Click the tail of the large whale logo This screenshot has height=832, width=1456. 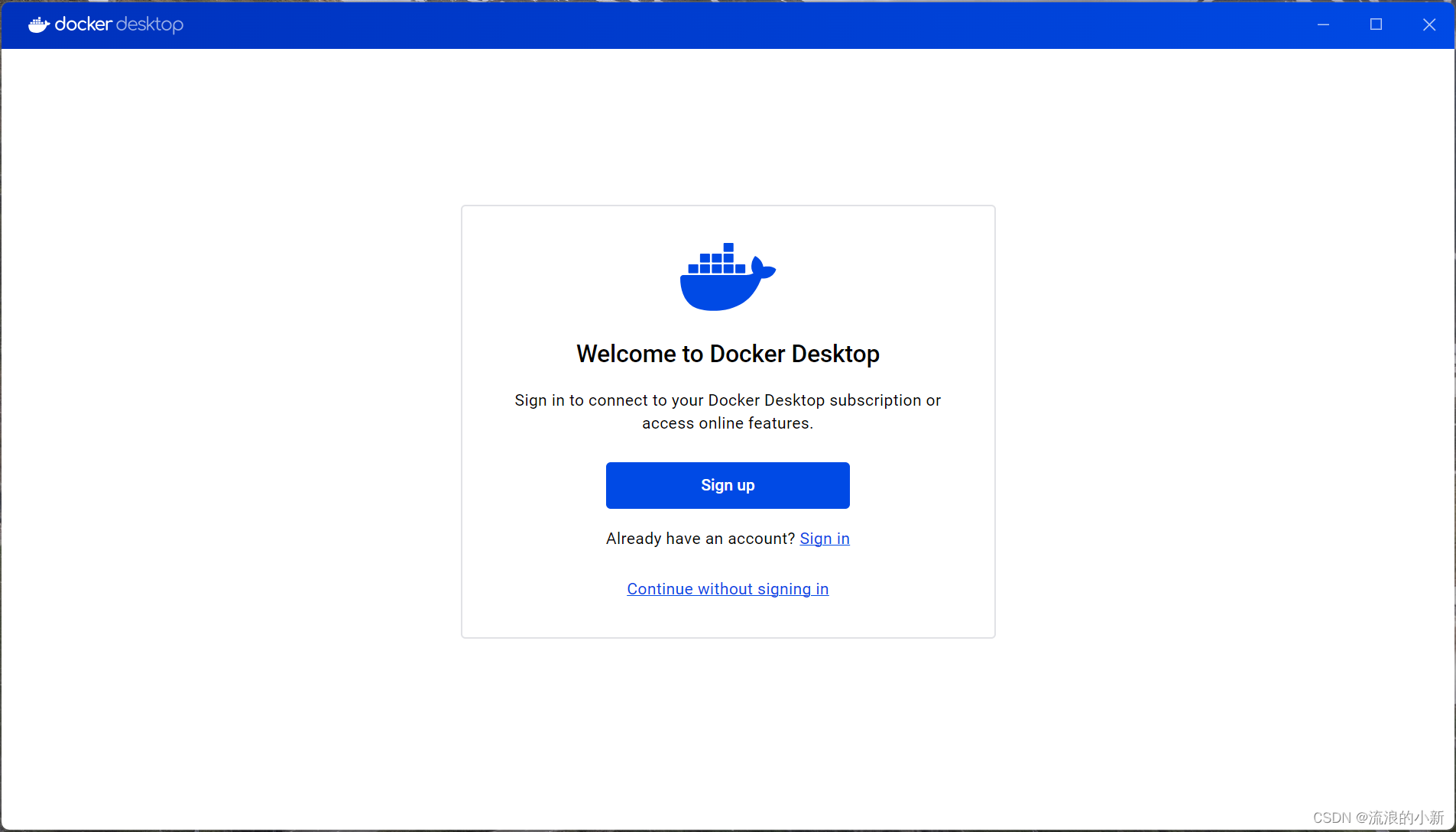(763, 268)
